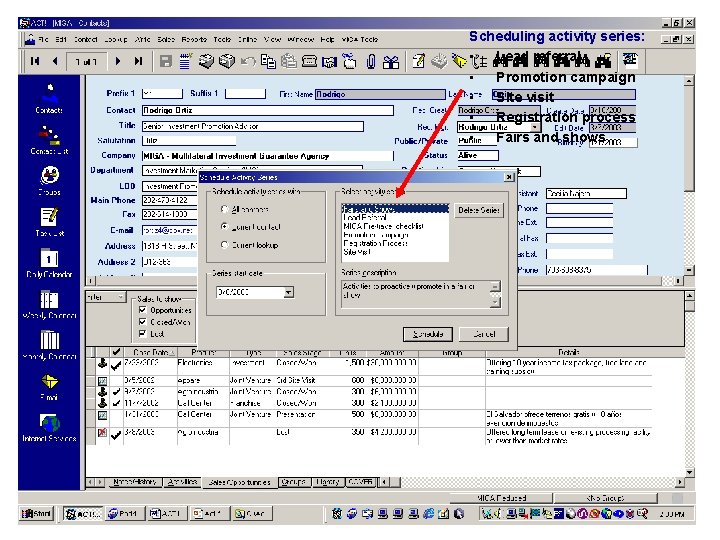
Task: Open the Contact menu
Action: (x=85, y=39)
